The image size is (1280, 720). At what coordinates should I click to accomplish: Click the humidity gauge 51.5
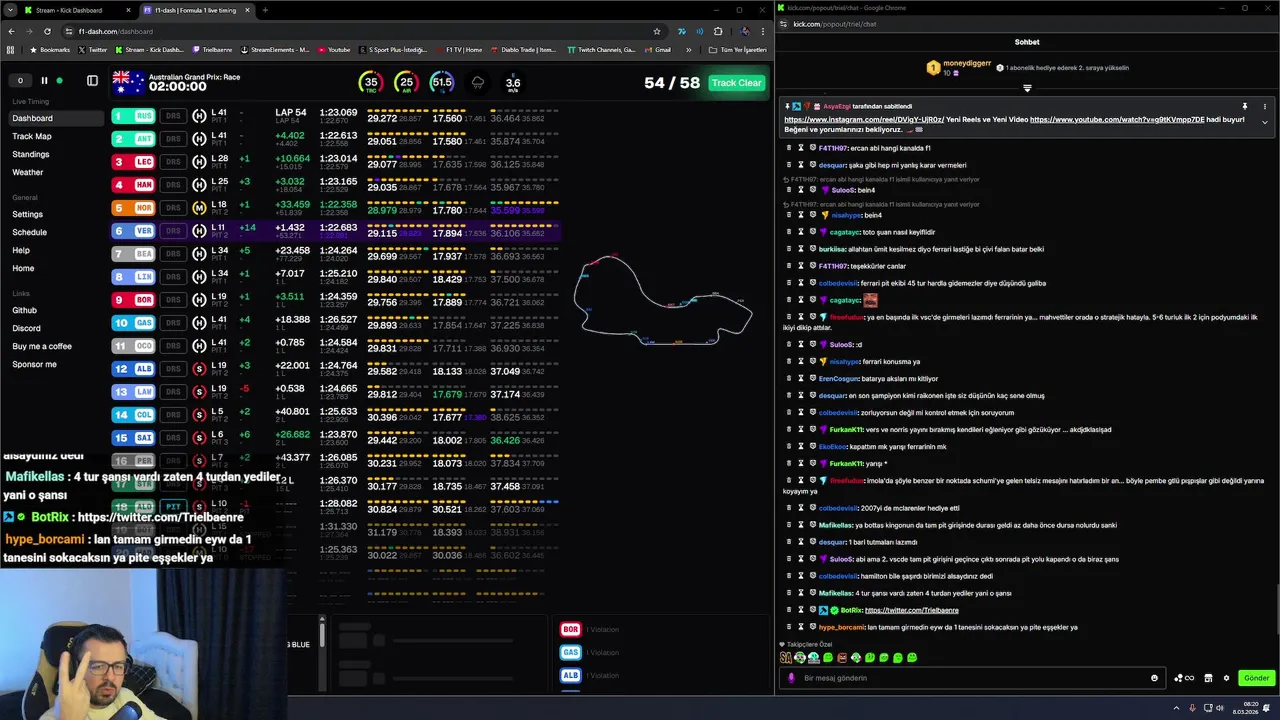click(x=441, y=83)
